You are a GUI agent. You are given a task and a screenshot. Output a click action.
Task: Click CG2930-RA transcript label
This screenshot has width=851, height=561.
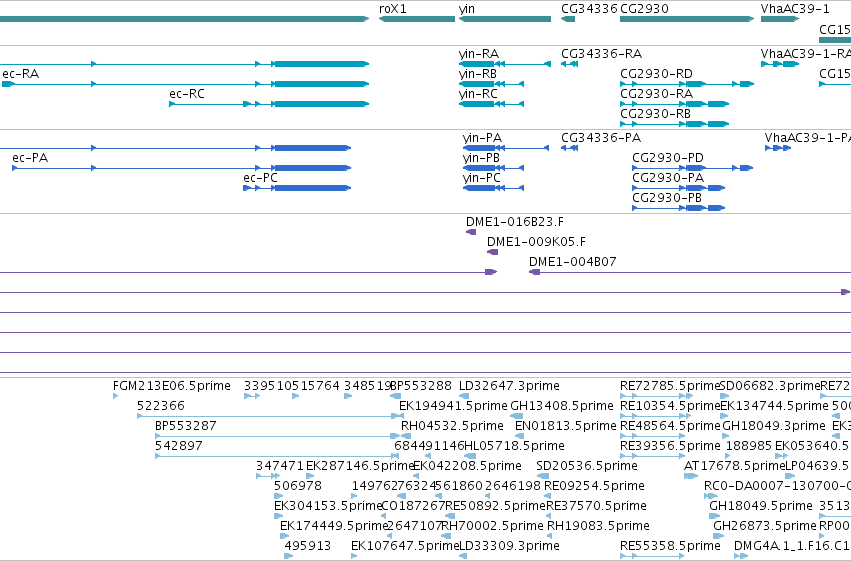coord(657,94)
